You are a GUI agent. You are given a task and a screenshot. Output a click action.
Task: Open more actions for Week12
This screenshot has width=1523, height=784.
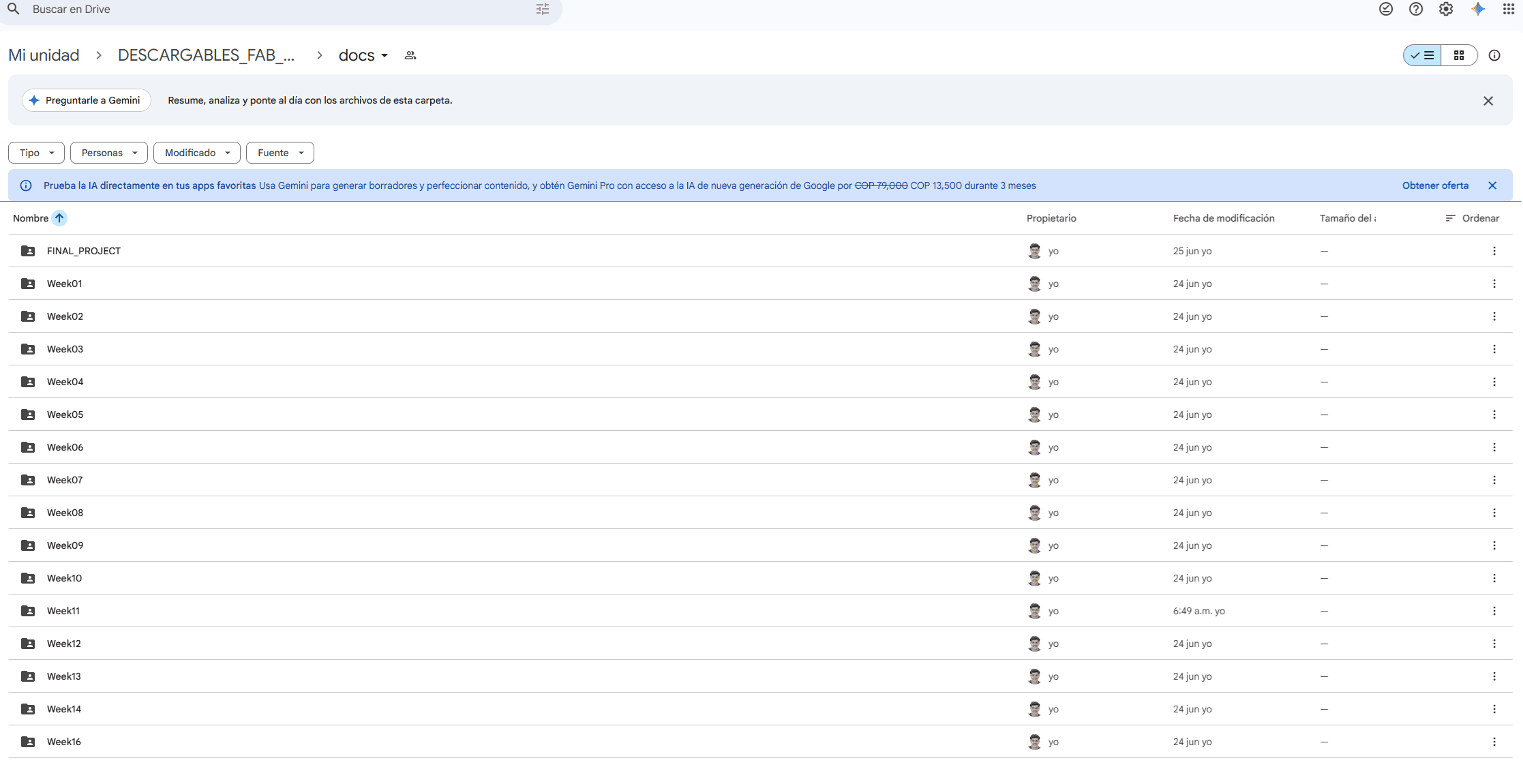click(x=1494, y=644)
